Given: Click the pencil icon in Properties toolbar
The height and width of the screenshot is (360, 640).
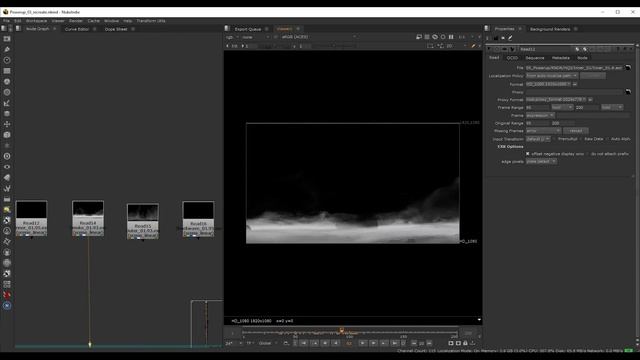Looking at the screenshot, I should [510, 38].
